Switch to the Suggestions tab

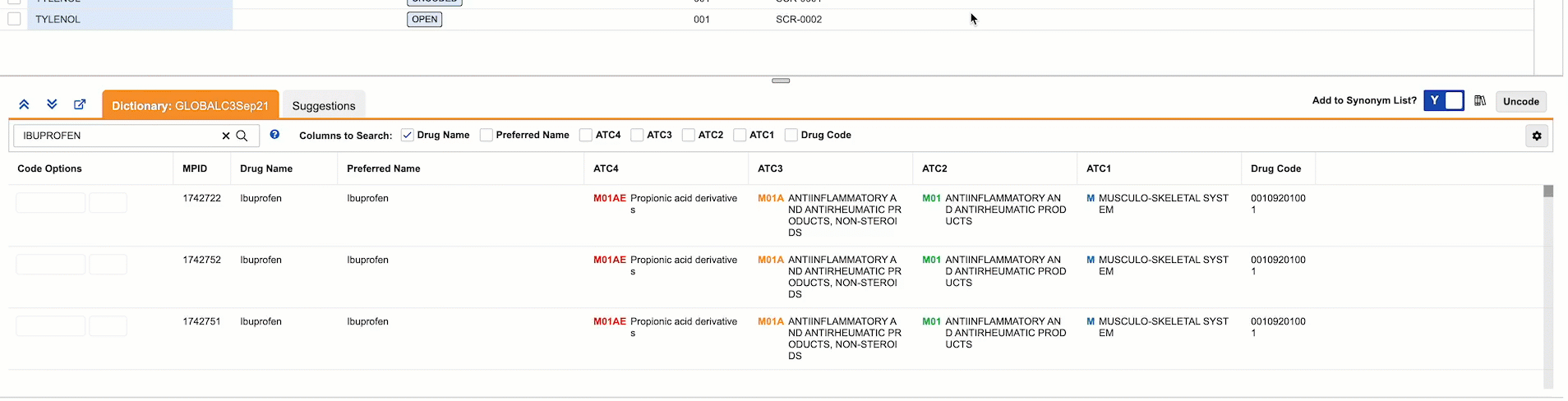tap(324, 106)
